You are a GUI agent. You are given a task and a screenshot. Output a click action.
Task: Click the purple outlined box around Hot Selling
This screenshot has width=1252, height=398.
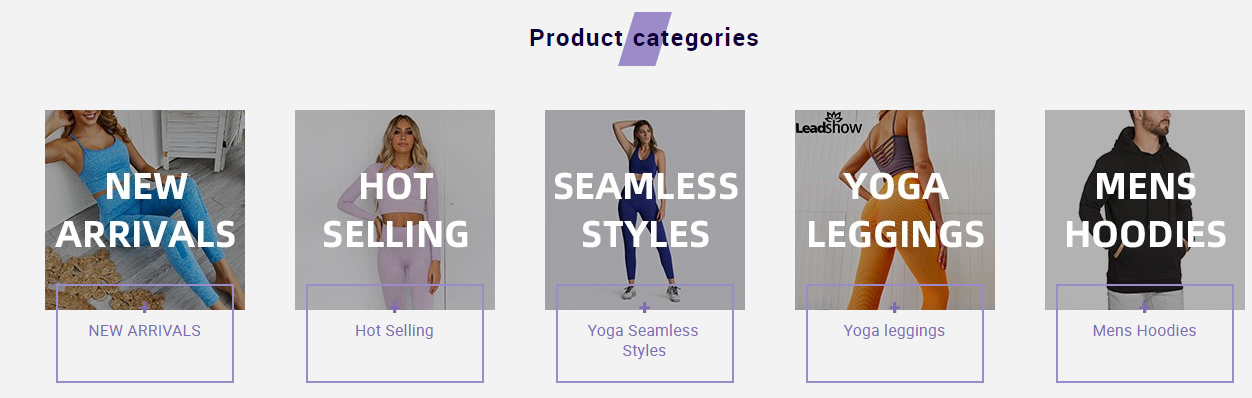[x=395, y=333]
